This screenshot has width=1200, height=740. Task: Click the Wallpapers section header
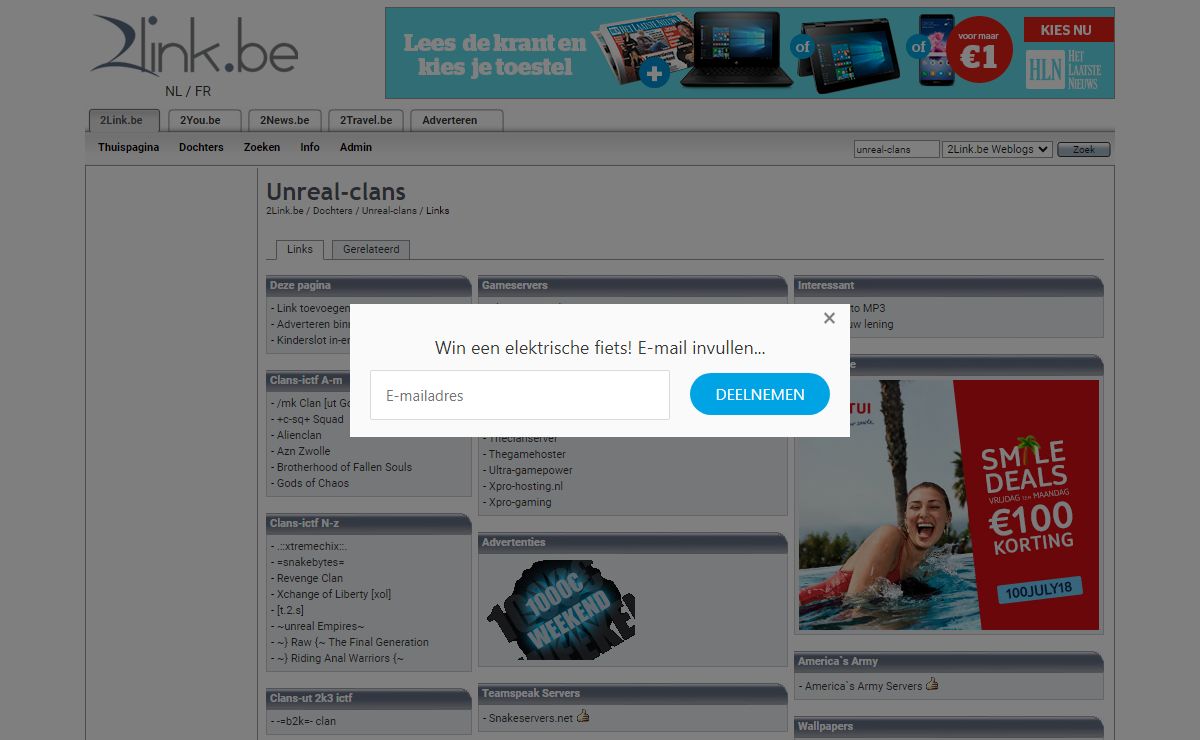point(948,726)
